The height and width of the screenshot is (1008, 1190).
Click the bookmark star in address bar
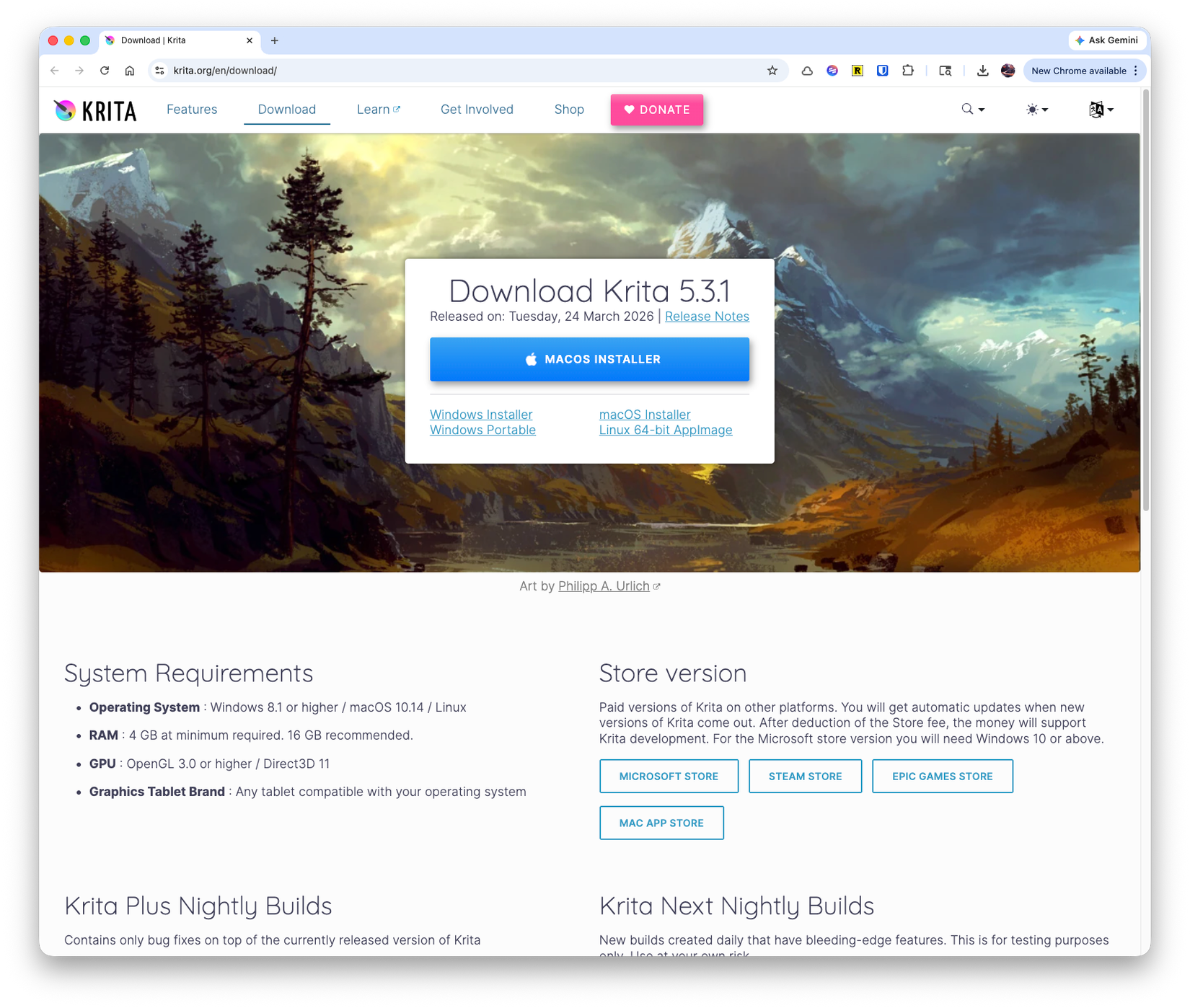pos(772,70)
